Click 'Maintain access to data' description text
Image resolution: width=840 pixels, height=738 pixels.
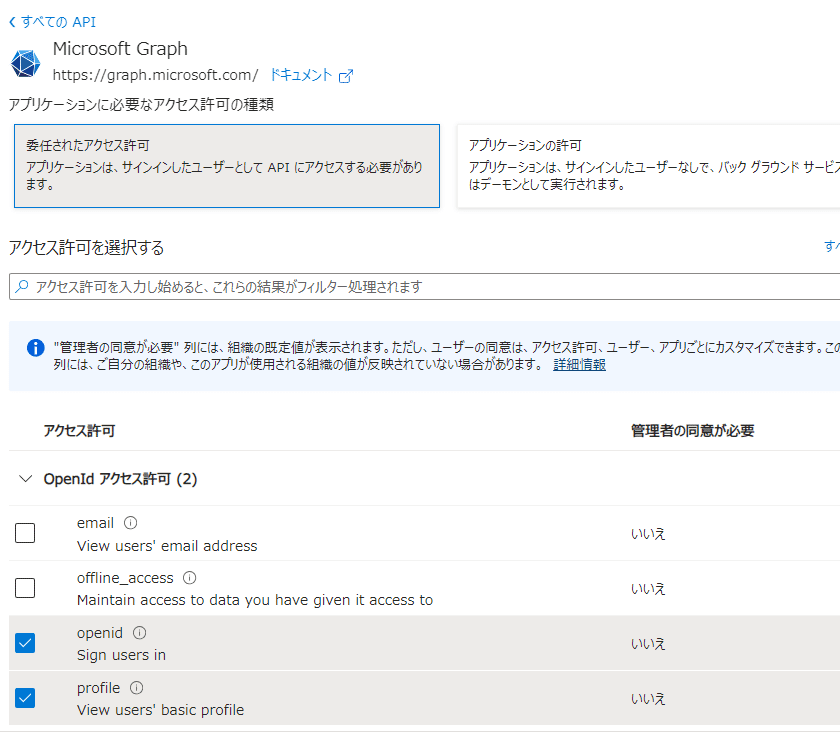tap(255, 600)
